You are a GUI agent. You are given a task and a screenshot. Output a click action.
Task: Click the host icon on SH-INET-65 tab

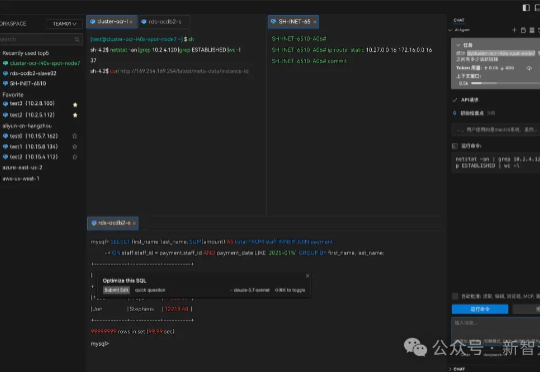coord(273,21)
